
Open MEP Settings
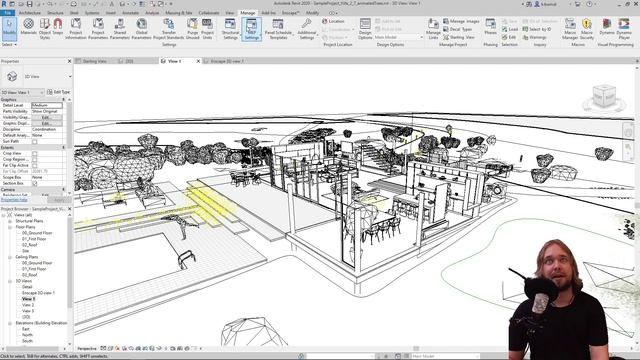point(251,29)
